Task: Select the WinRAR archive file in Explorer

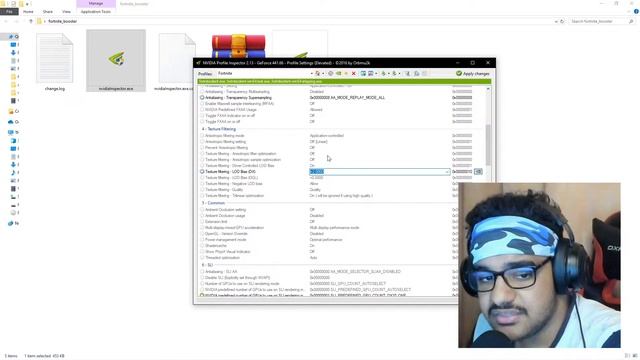Action: click(238, 46)
